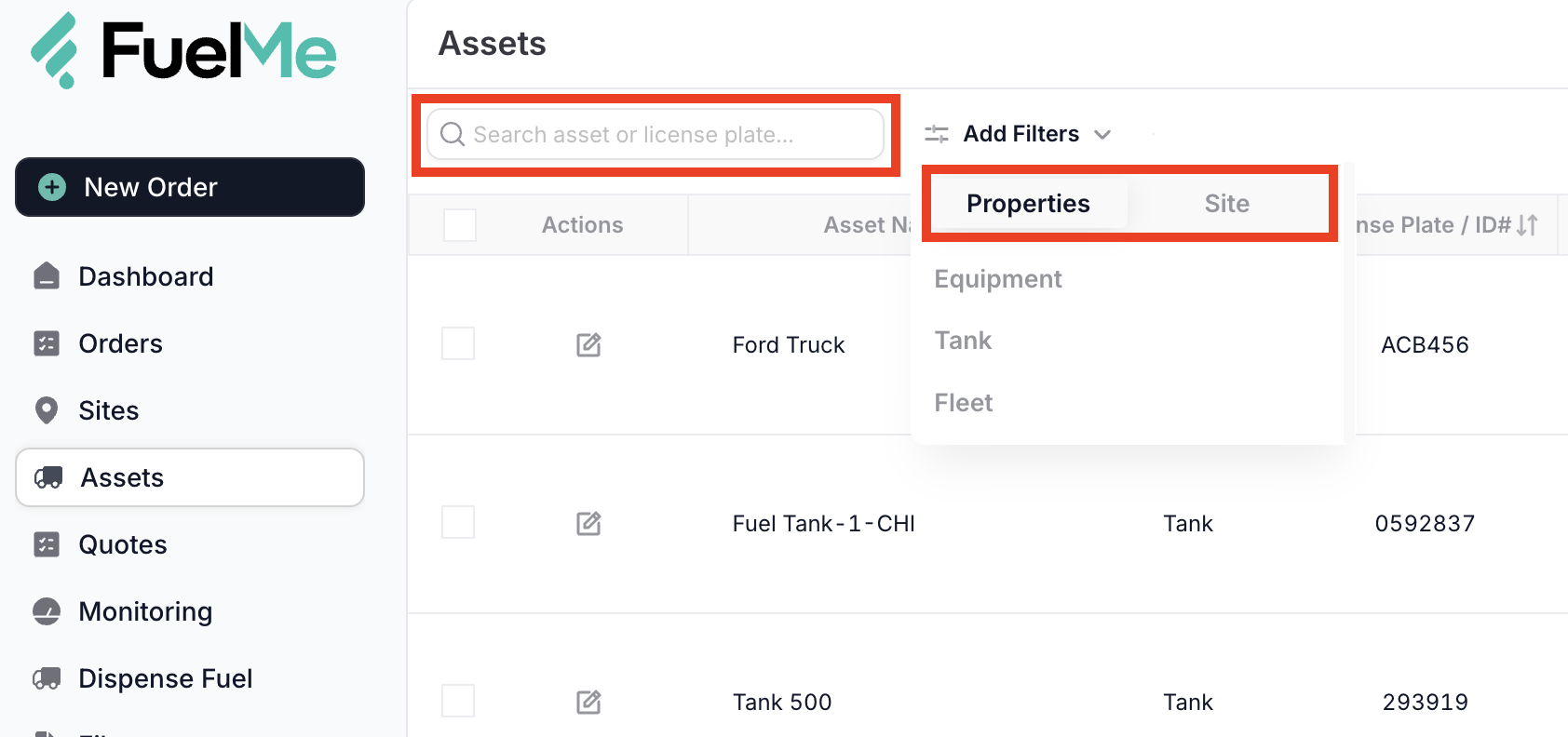Click the sort icon on License Plate column

tap(1527, 225)
